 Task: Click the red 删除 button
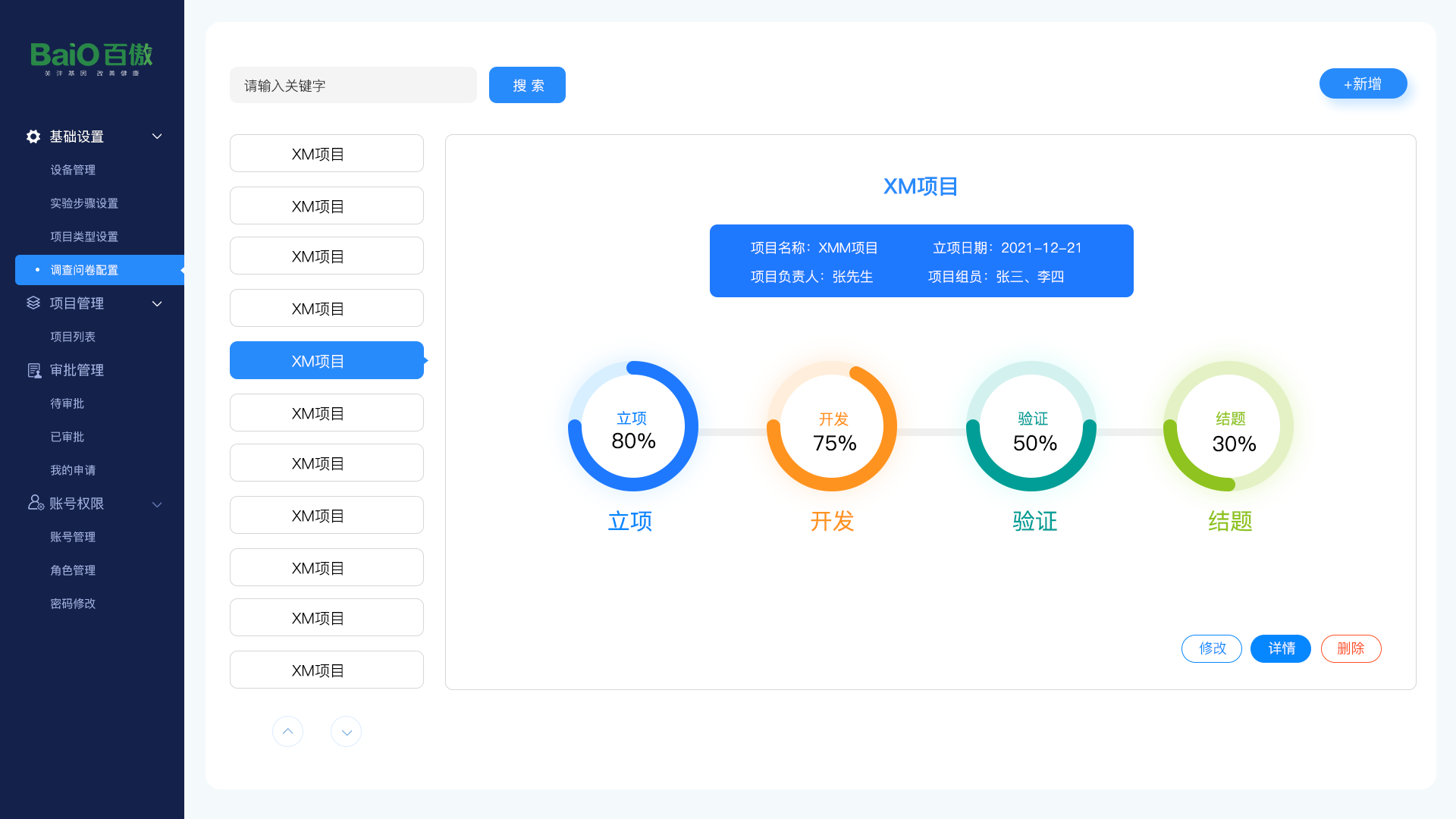point(1351,648)
